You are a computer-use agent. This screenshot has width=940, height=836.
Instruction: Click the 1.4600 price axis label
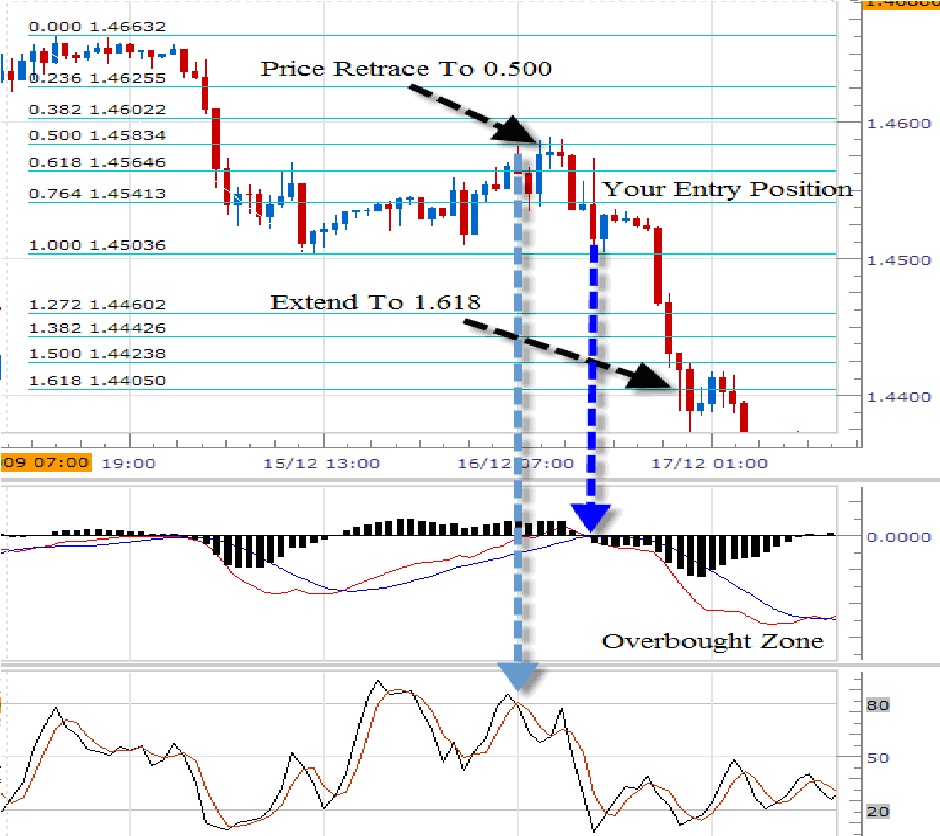coord(899,123)
